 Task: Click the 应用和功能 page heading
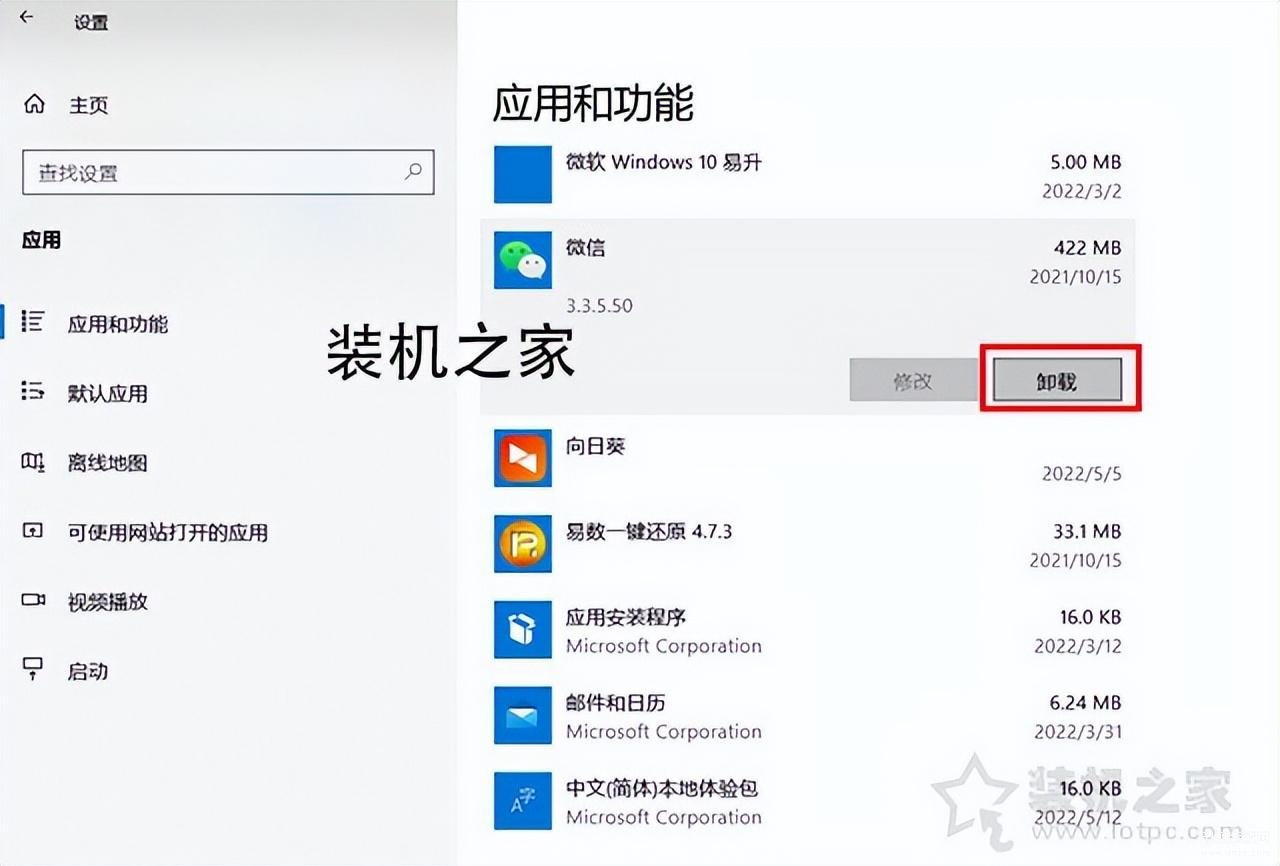point(594,103)
